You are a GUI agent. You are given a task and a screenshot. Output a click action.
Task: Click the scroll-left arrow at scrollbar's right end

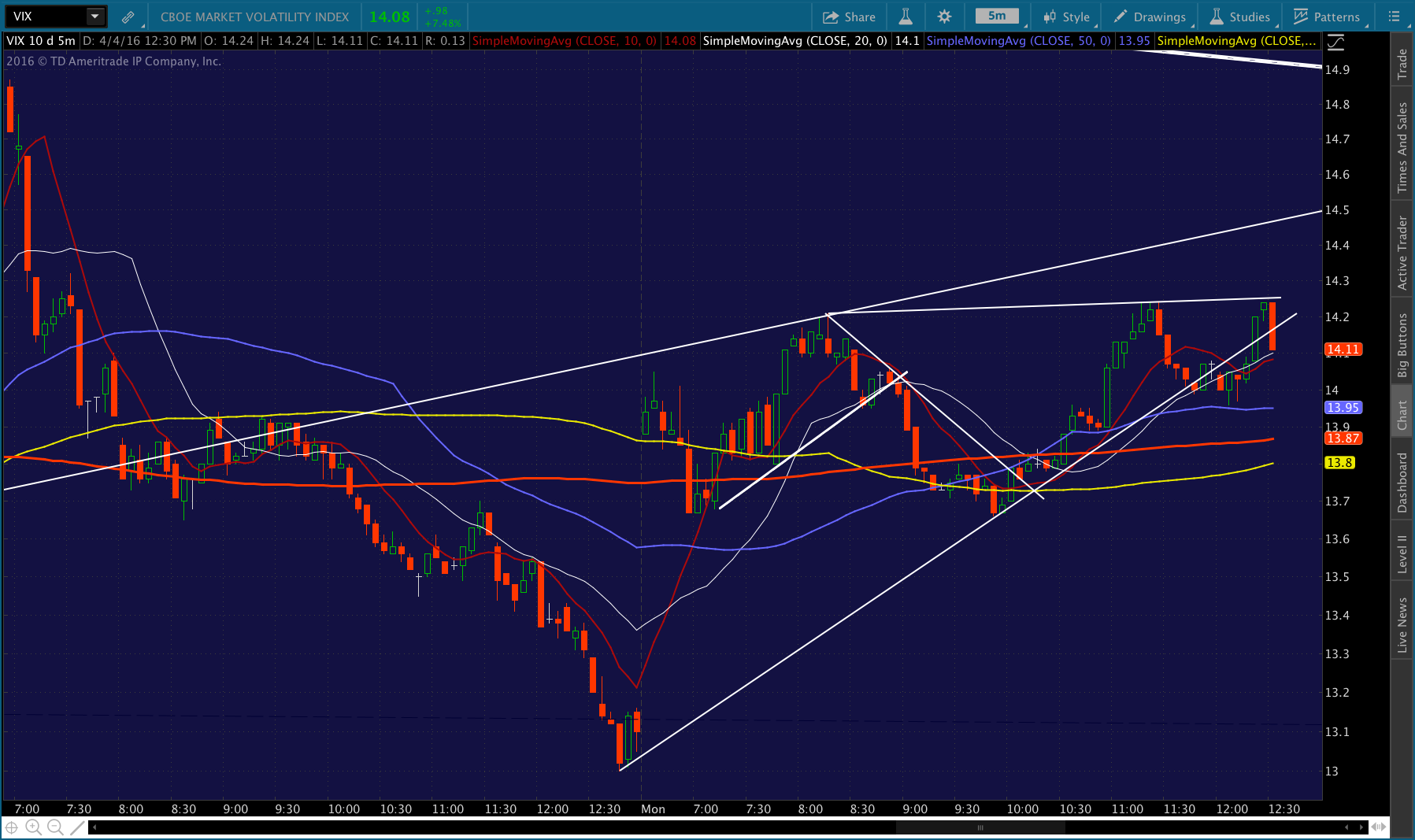pyautogui.click(x=1346, y=827)
